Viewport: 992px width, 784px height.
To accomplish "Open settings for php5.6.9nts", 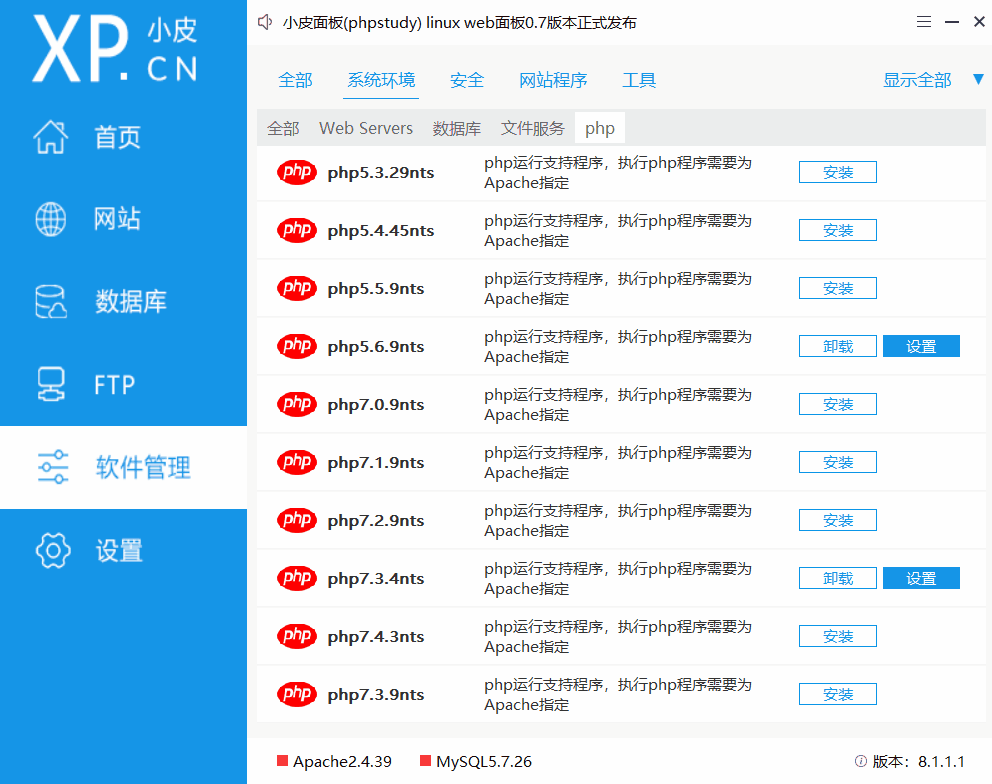I will tap(921, 346).
